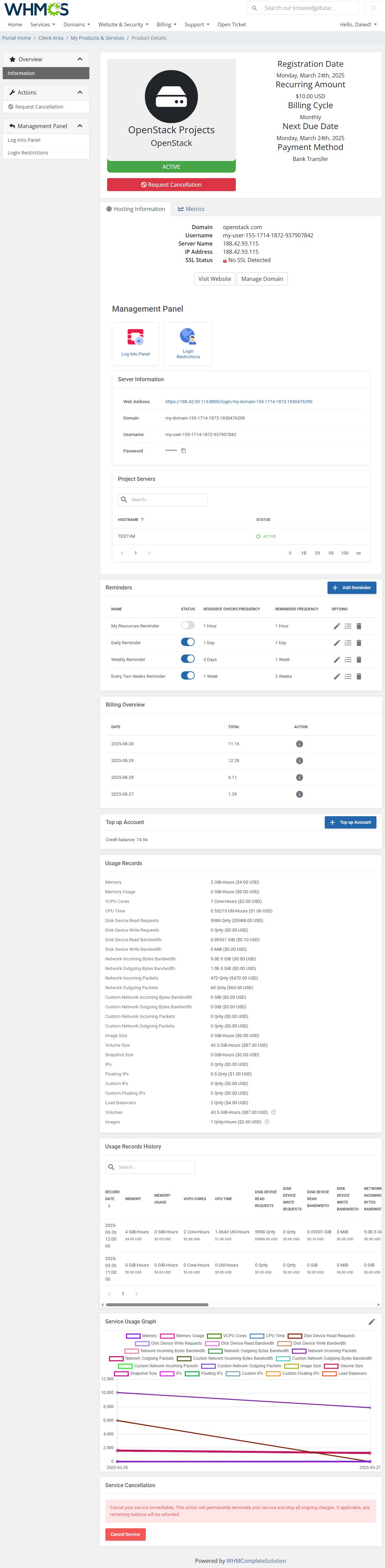Open the Billing dropdown menu
Viewport: 385px width, 1568px height.
click(167, 25)
